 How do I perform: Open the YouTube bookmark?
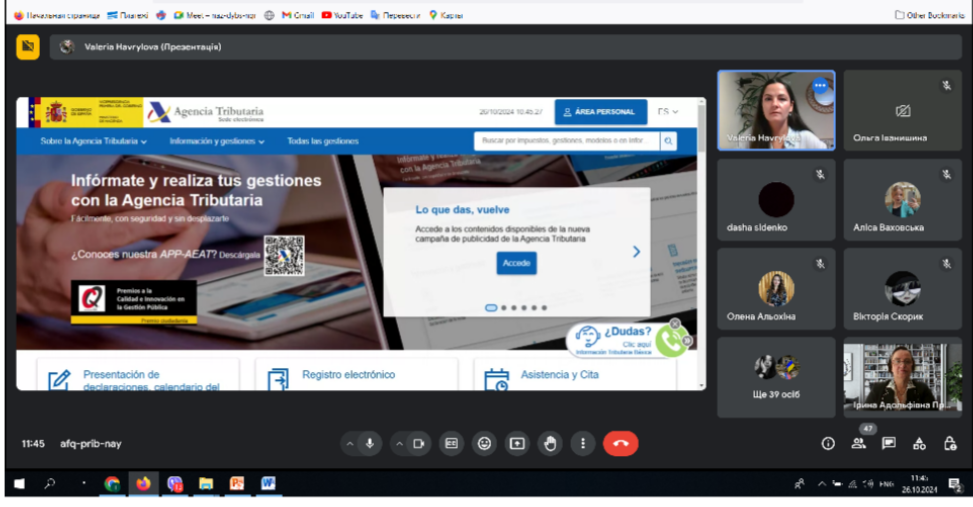pyautogui.click(x=342, y=16)
